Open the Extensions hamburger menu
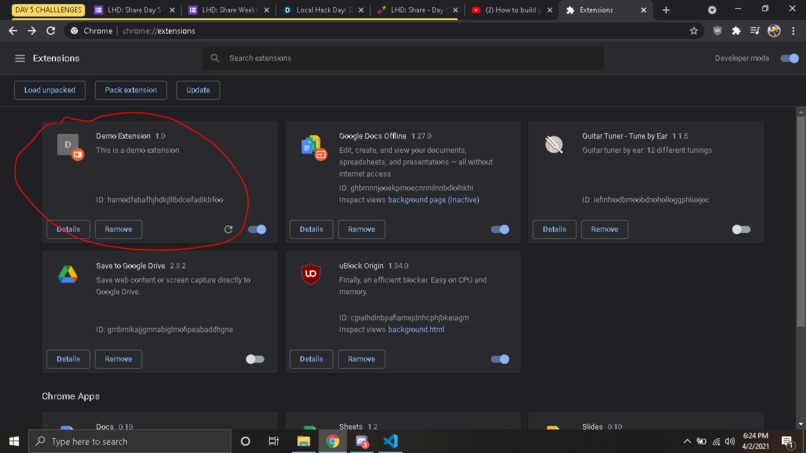The height and width of the screenshot is (453, 806). point(20,58)
